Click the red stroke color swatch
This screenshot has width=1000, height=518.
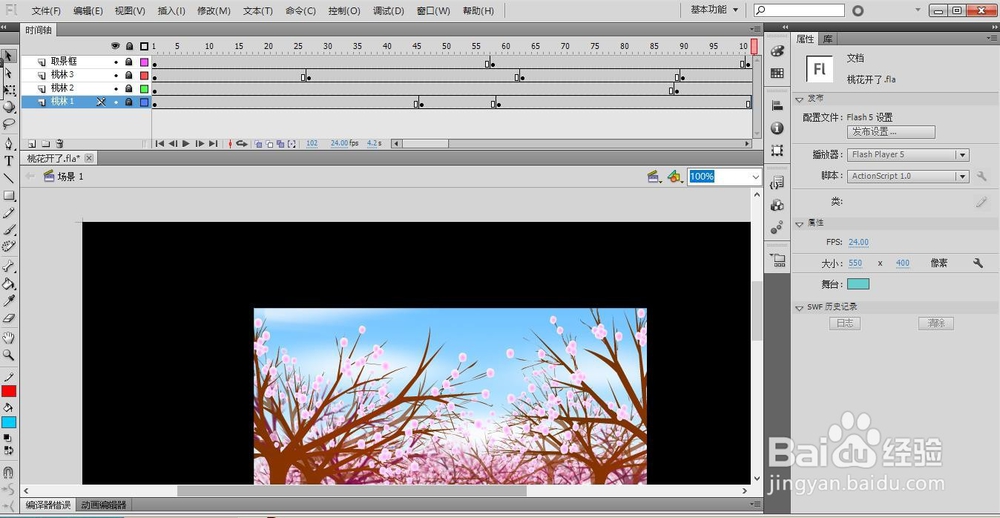(x=9, y=391)
